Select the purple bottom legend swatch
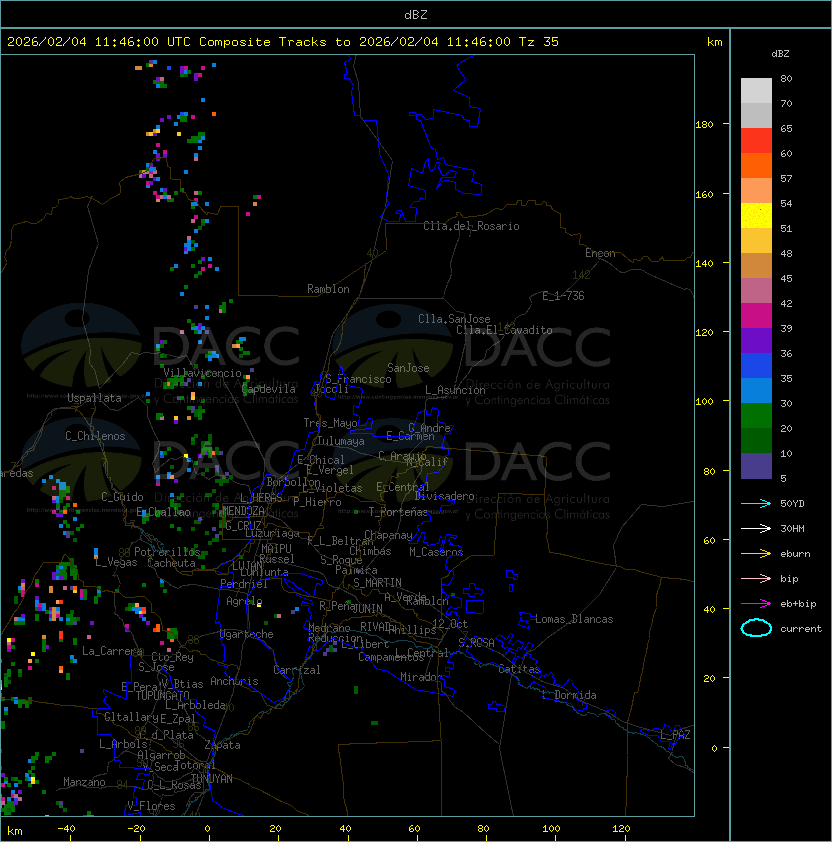The height and width of the screenshot is (842, 832). (x=756, y=466)
